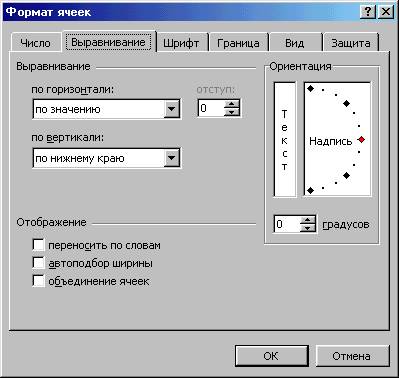This screenshot has height=378, width=399.
Task: Expand the по вертикали dropdown
Action: click(x=172, y=158)
